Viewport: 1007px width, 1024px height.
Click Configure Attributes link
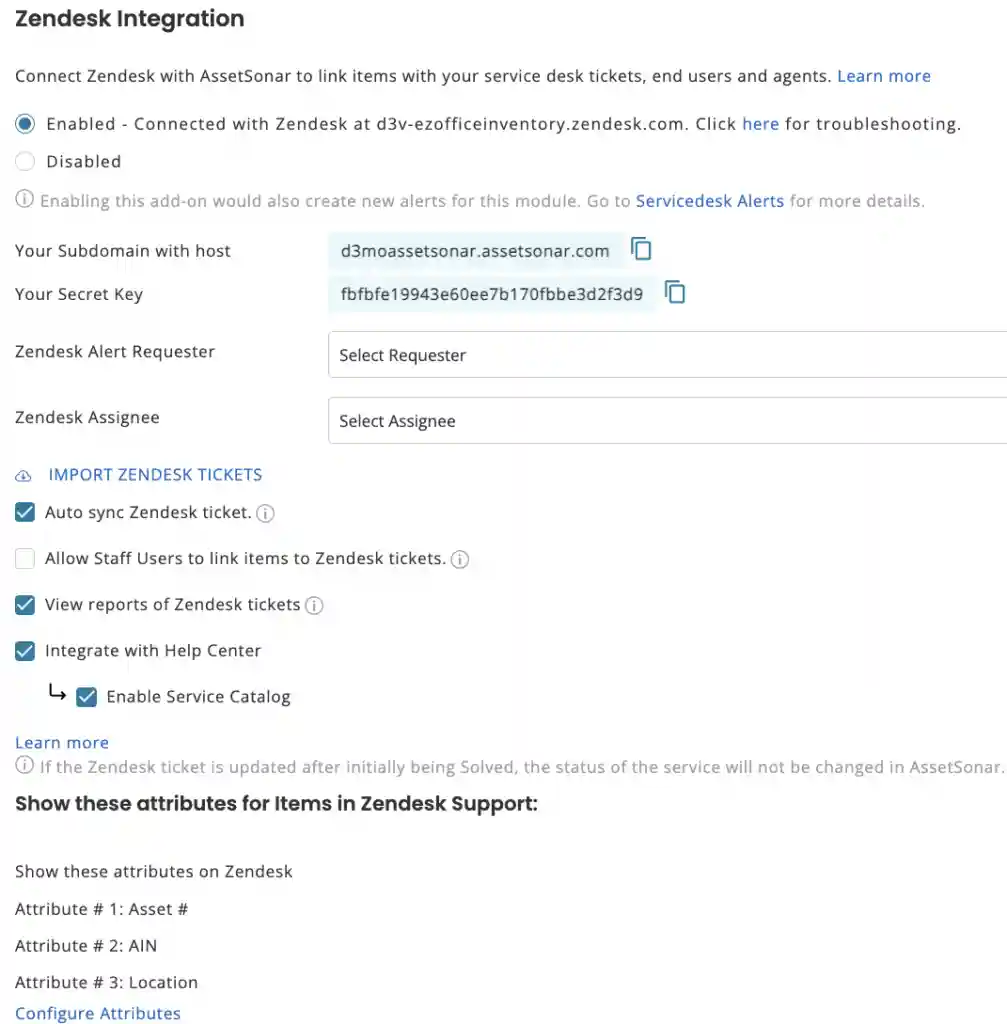(x=98, y=1013)
